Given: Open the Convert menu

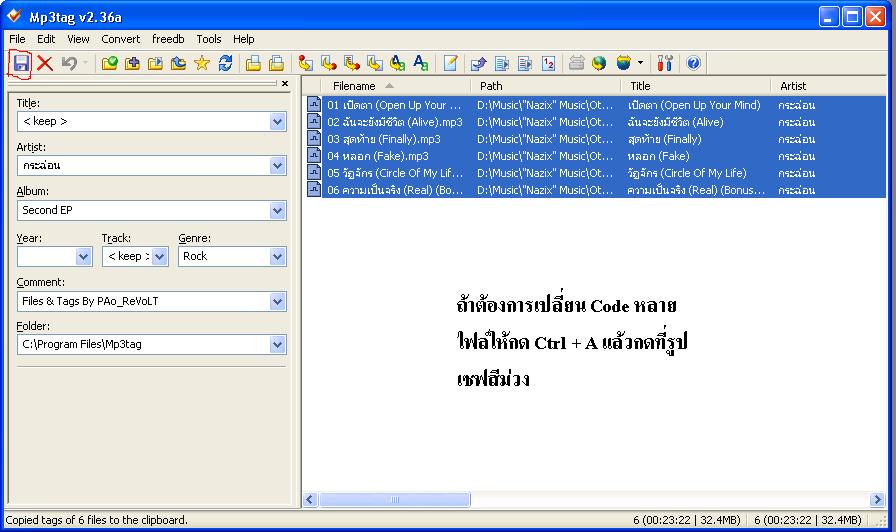Looking at the screenshot, I should point(121,39).
